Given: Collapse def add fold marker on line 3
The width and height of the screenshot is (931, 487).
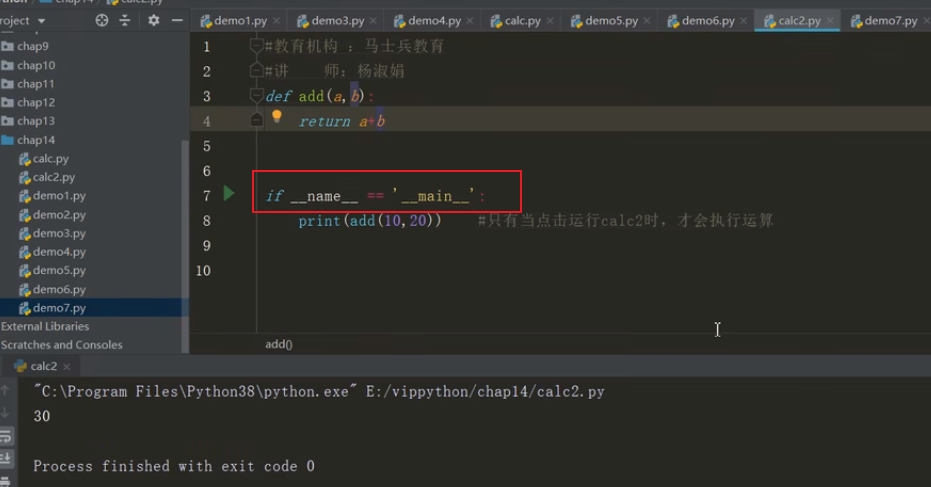Looking at the screenshot, I should pyautogui.click(x=256, y=96).
